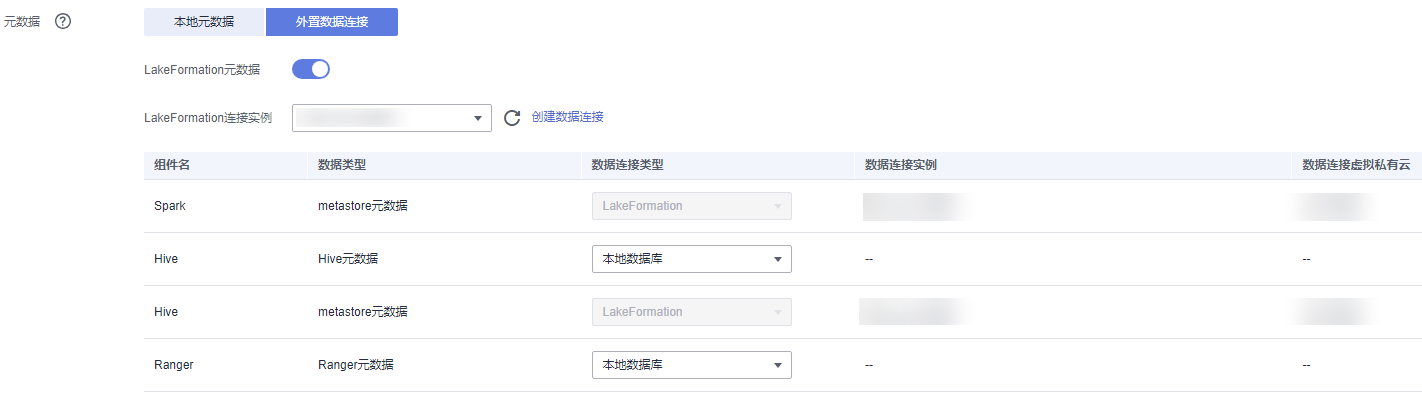This screenshot has width=1422, height=399.
Task: Click the blurred connection instance in the Spark row
Action: point(916,206)
